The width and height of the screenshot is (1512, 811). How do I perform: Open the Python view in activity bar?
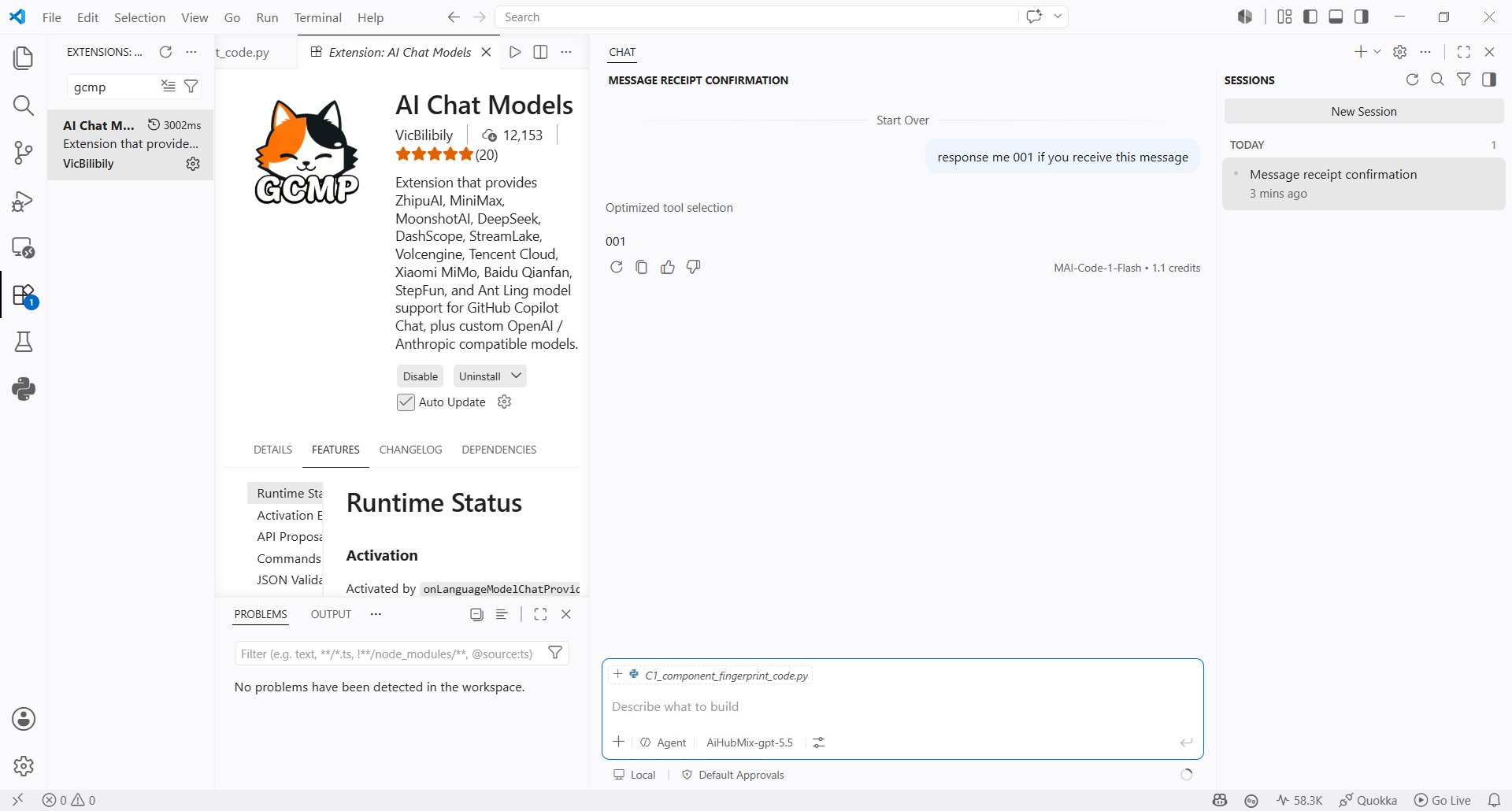[x=24, y=389]
